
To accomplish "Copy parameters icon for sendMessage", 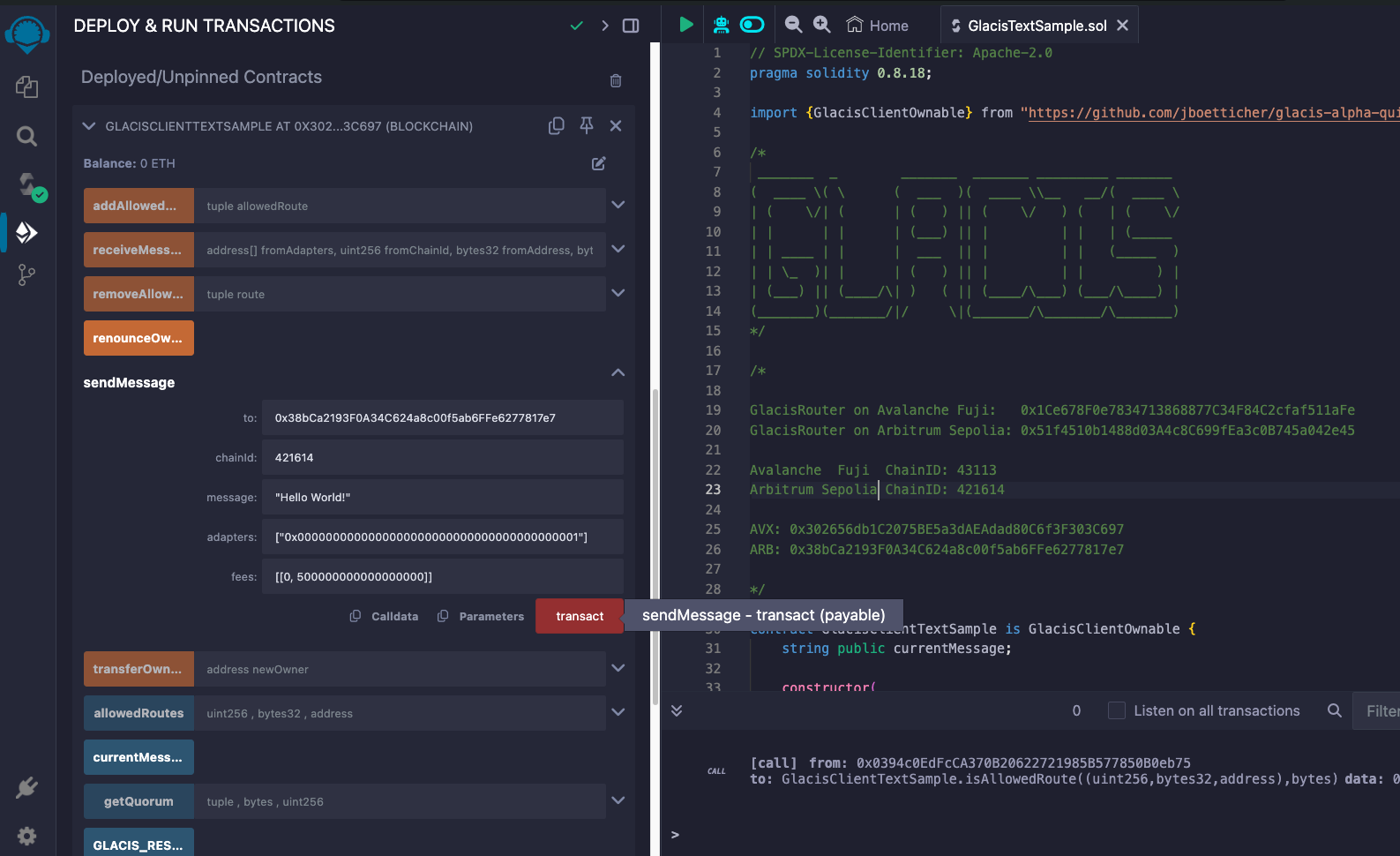I will point(443,616).
